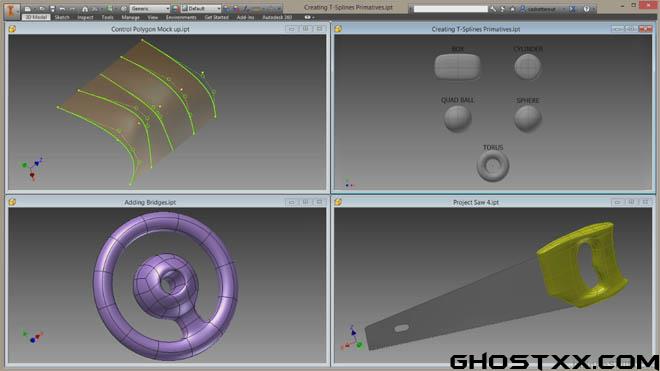Expand the ribbon display options arrow
This screenshot has width=660, height=371.
click(313, 17)
